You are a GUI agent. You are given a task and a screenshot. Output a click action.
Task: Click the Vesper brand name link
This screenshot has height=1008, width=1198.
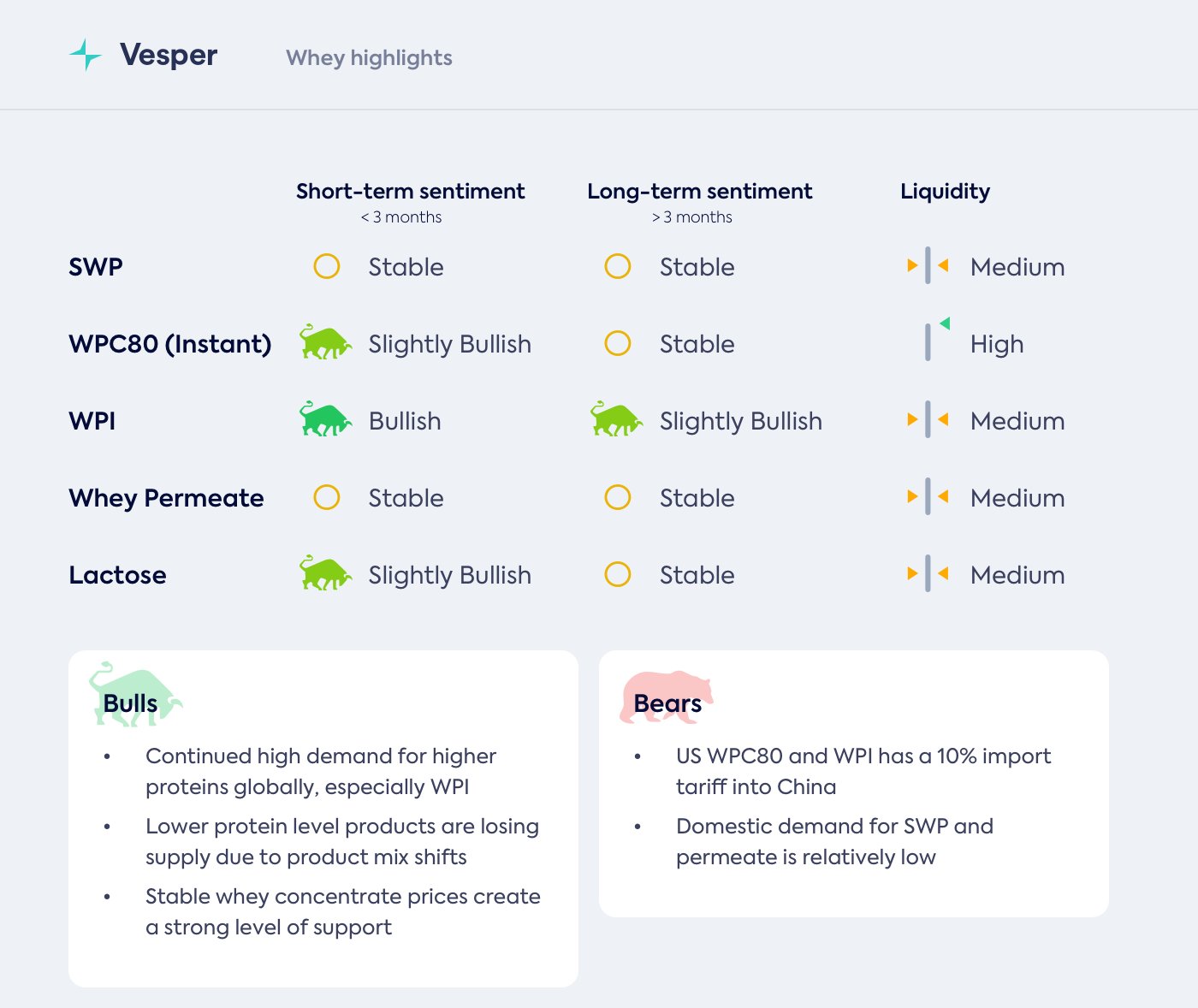tap(169, 55)
